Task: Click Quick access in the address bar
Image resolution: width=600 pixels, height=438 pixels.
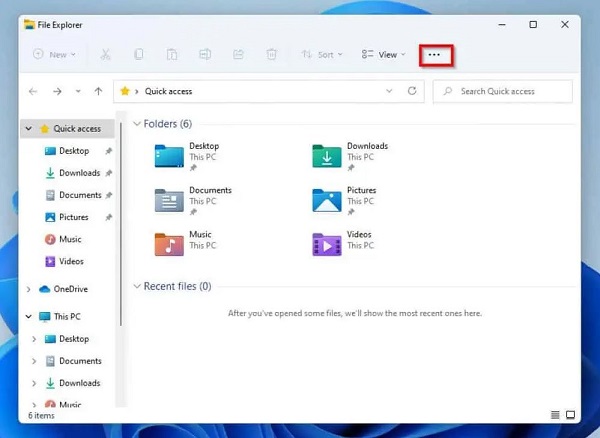Action: tap(168, 91)
